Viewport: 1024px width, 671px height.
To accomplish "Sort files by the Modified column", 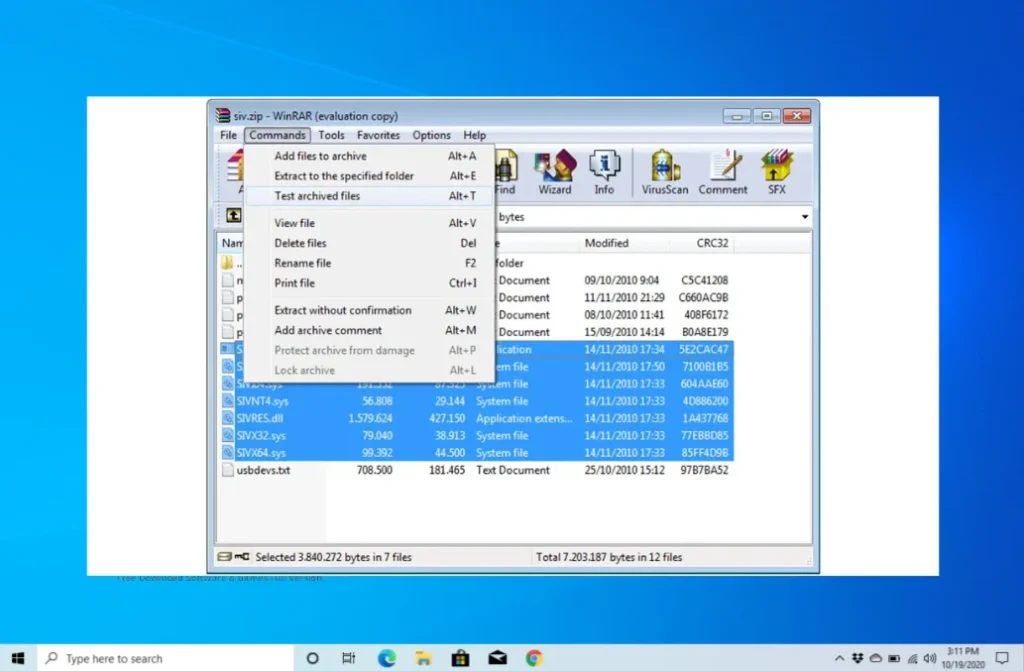I will pos(609,242).
